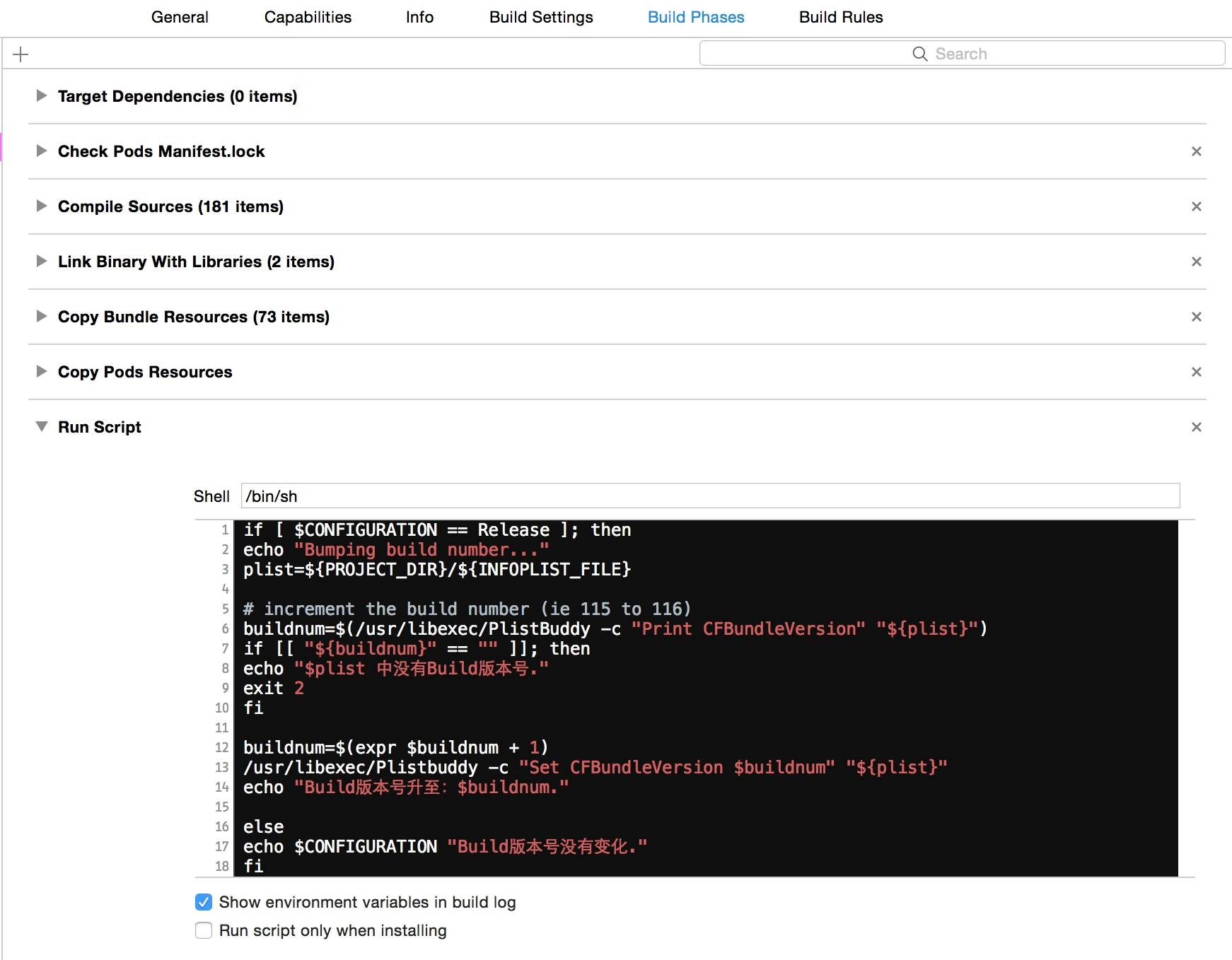The width and height of the screenshot is (1232, 960).
Task: Remove the Check Pods Manifest.lock phase
Action: tap(1196, 151)
